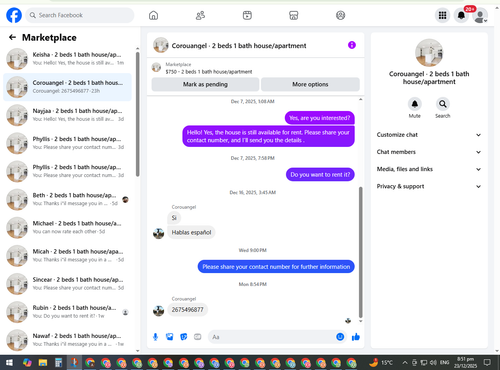Attach a photo file icon
This screenshot has width=500, height=370.
170,337
